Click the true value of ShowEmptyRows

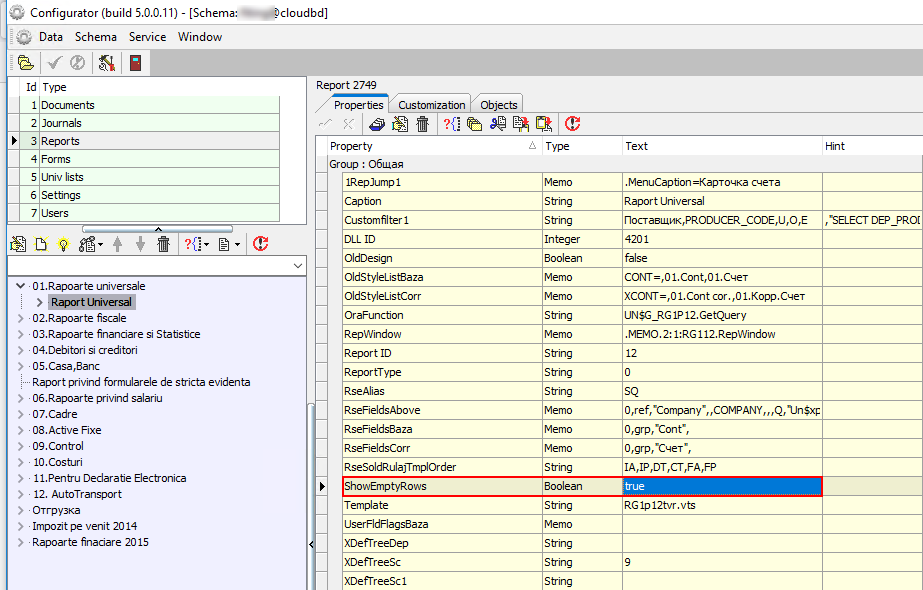coord(722,486)
